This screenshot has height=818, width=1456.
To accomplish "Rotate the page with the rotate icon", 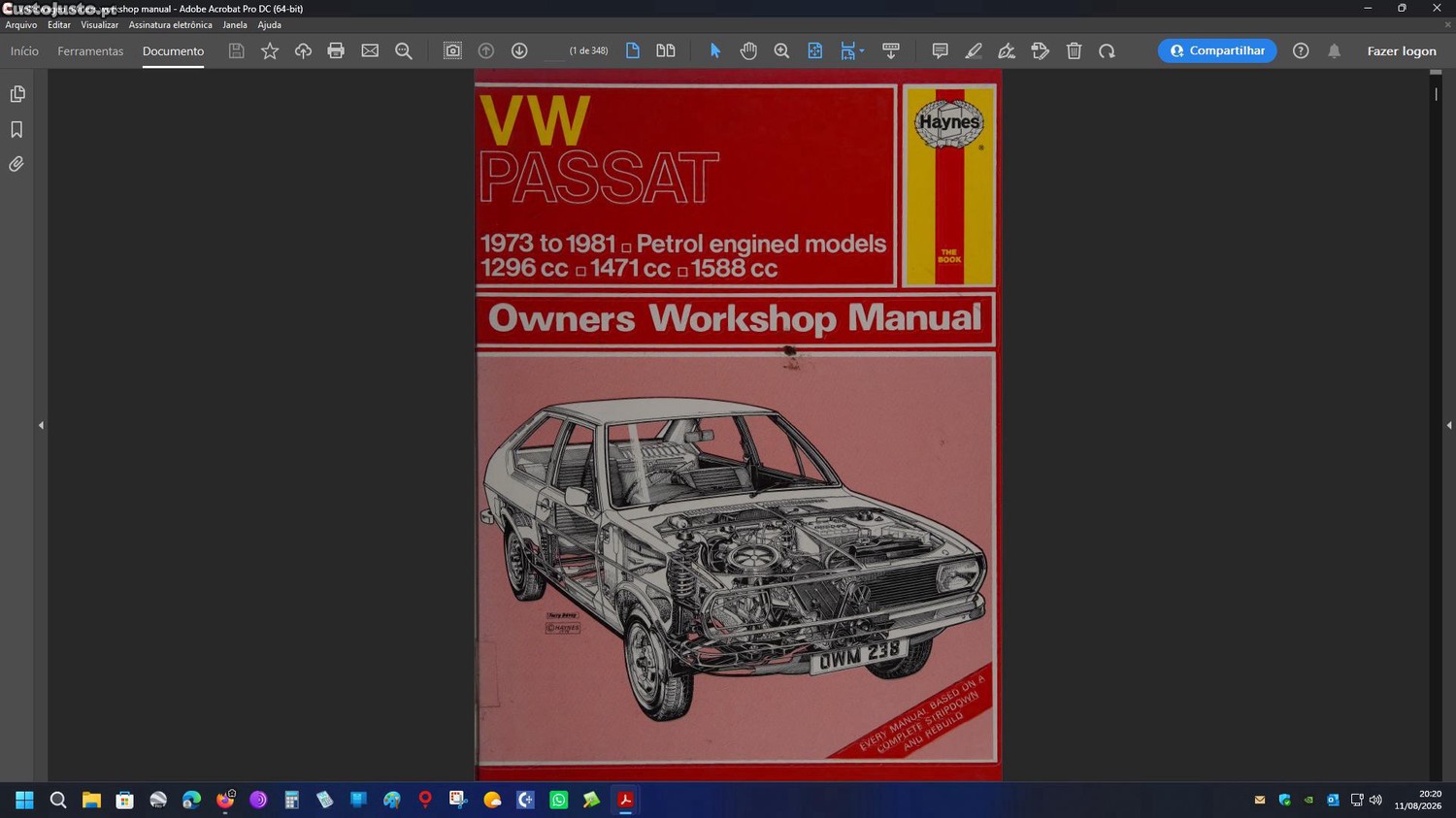I will [x=1107, y=51].
